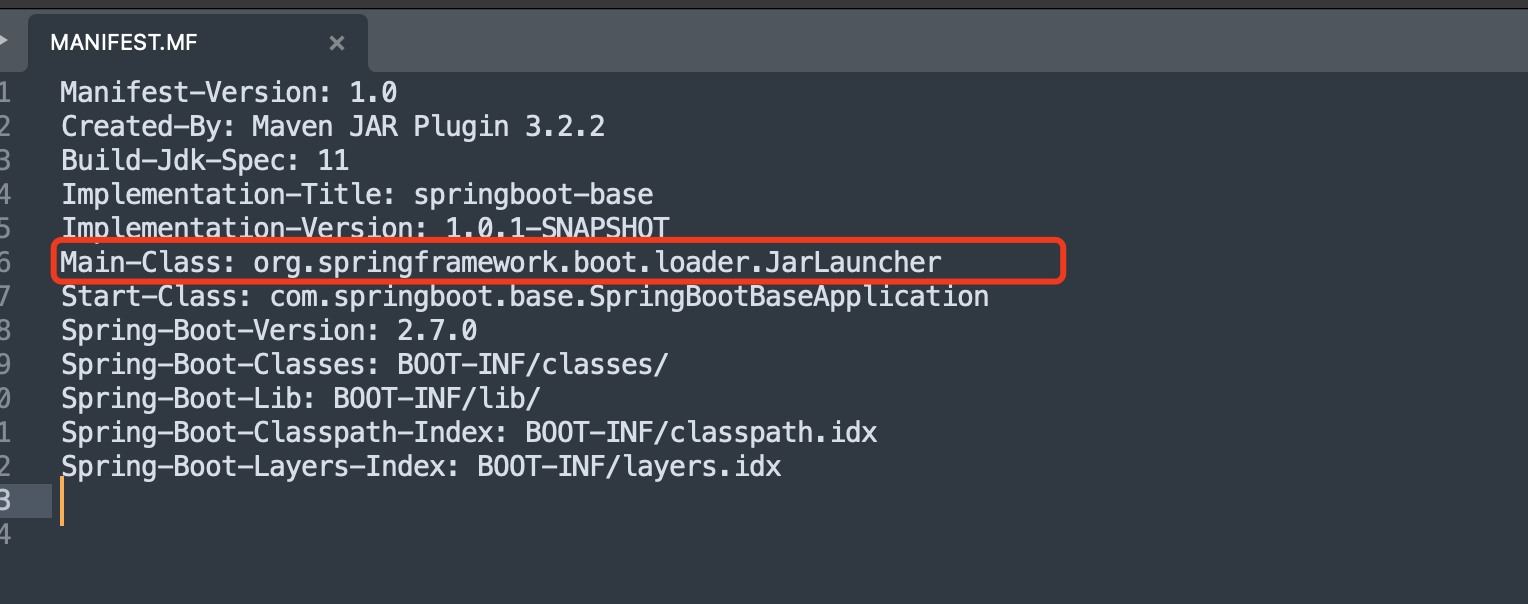Click the Spring-Boot-Classes BOOT-INF/classes/ line

click(364, 365)
